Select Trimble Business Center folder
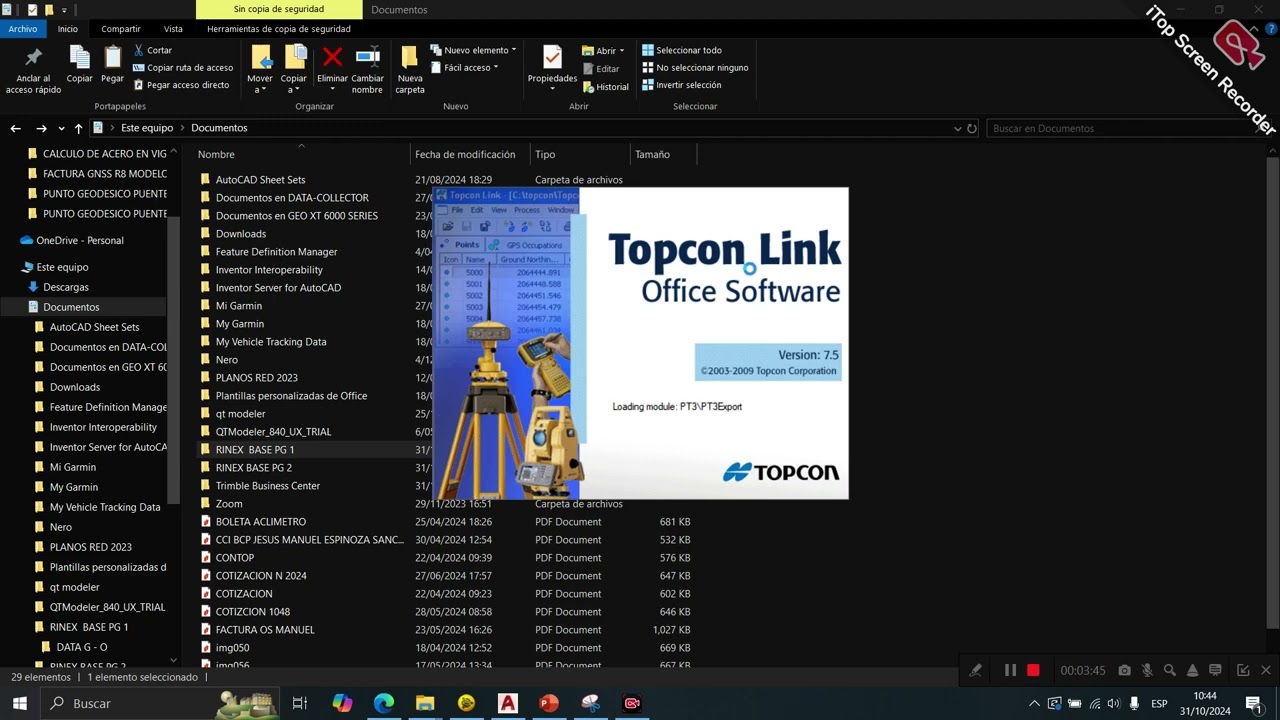Viewport: 1280px width, 720px height. [268, 486]
